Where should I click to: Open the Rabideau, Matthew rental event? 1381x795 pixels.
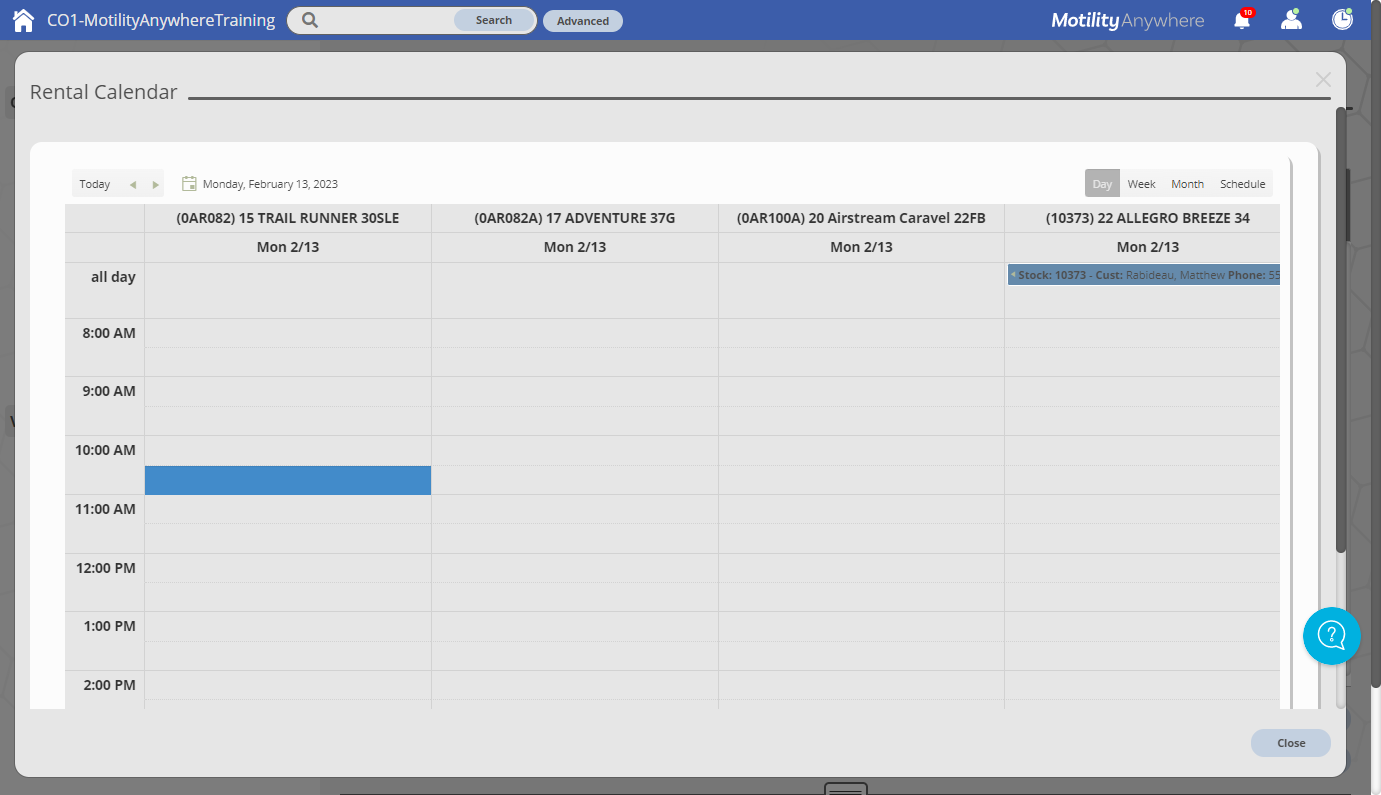tap(1143, 275)
